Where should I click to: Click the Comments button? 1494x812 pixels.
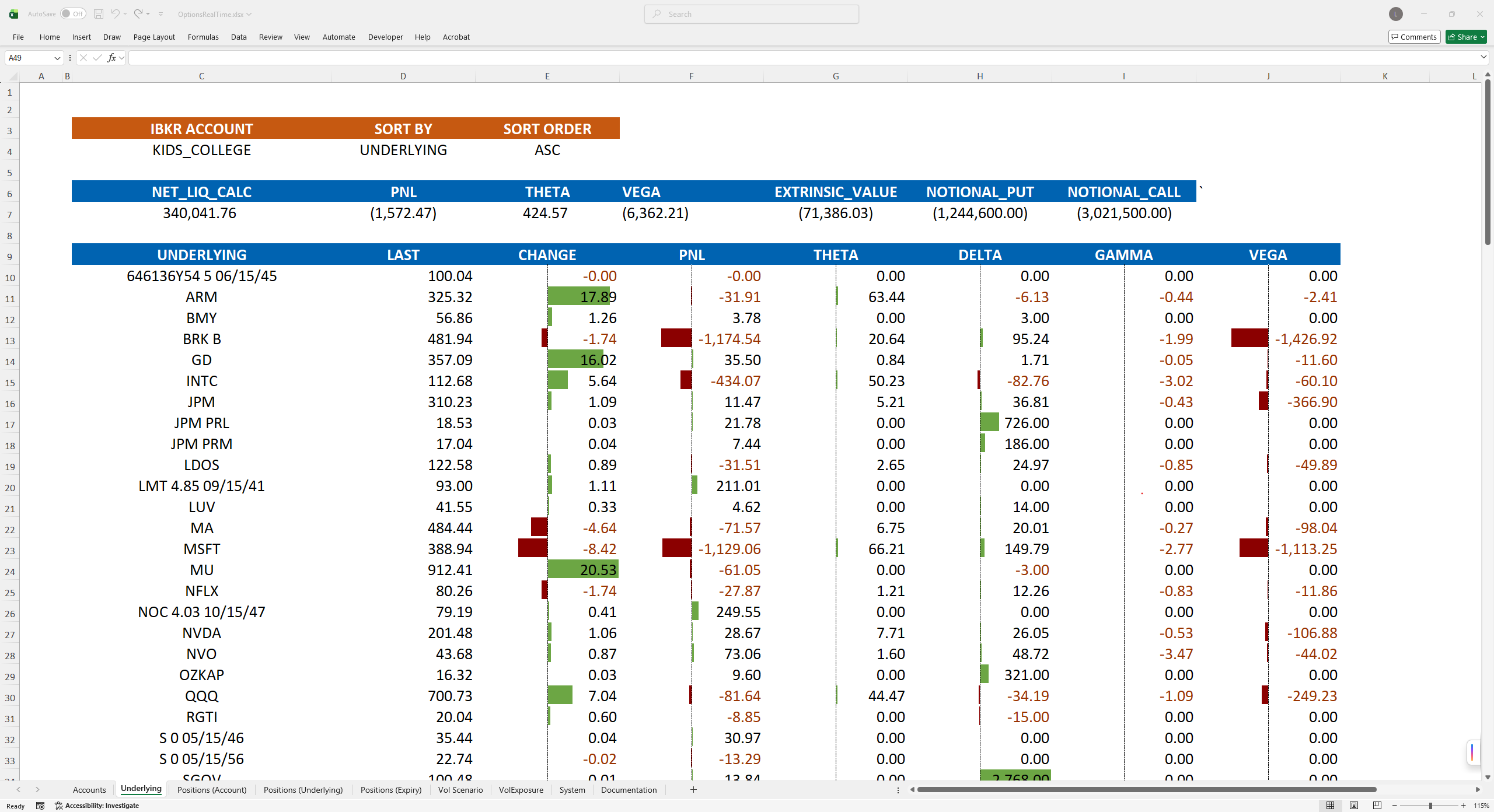1414,37
